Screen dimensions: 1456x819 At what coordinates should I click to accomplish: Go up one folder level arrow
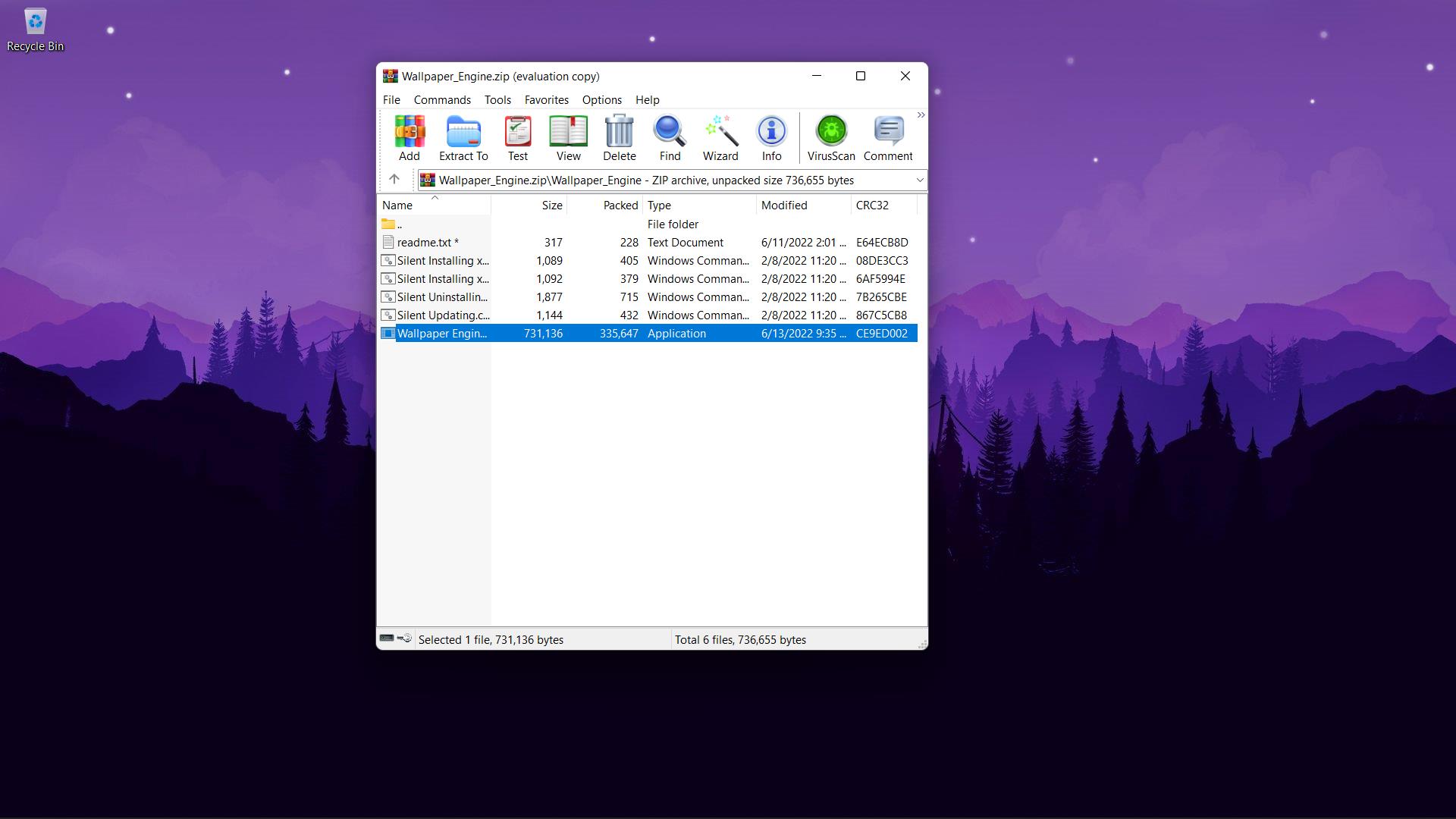point(394,180)
